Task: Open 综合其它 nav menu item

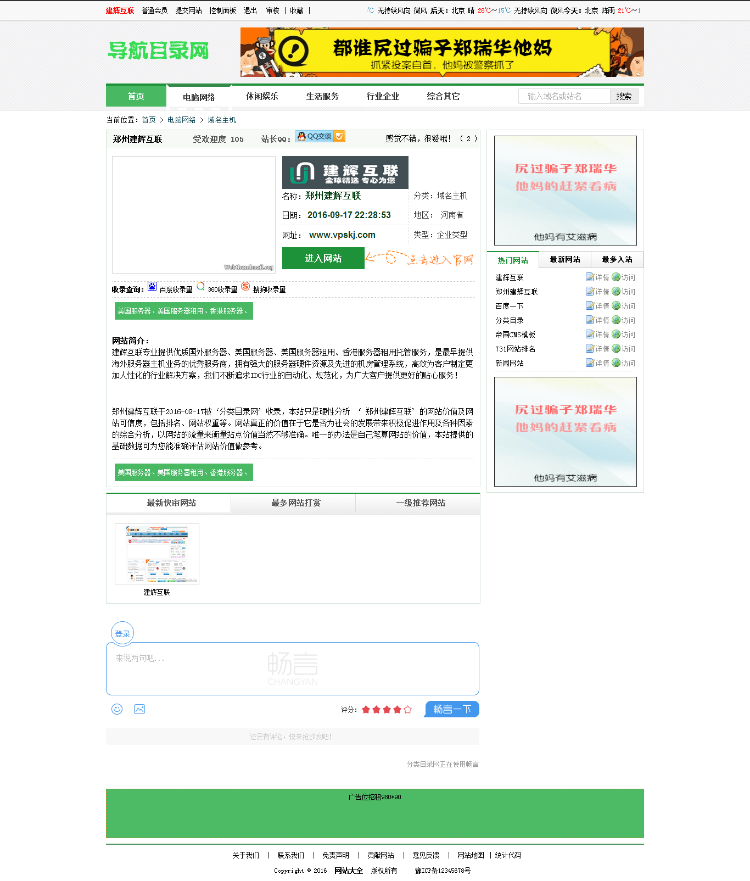Action: [x=443, y=96]
